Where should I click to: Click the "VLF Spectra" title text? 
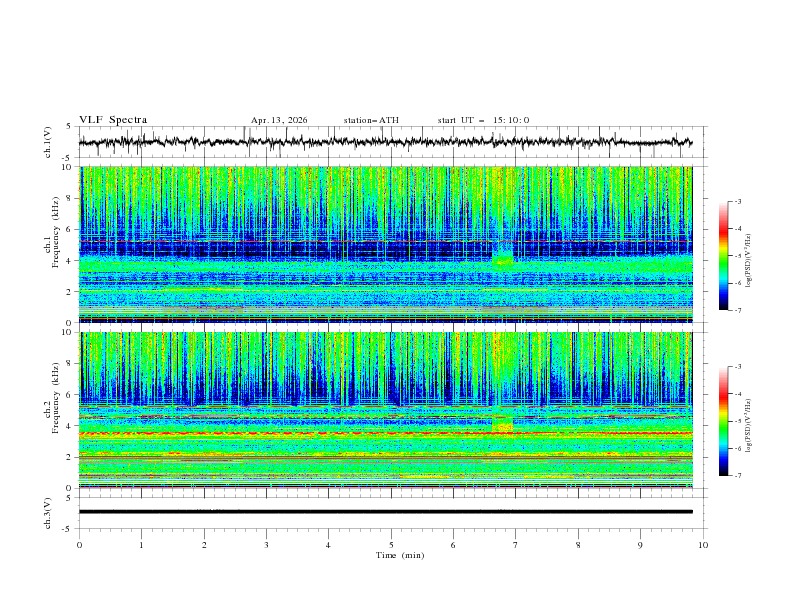pos(113,120)
